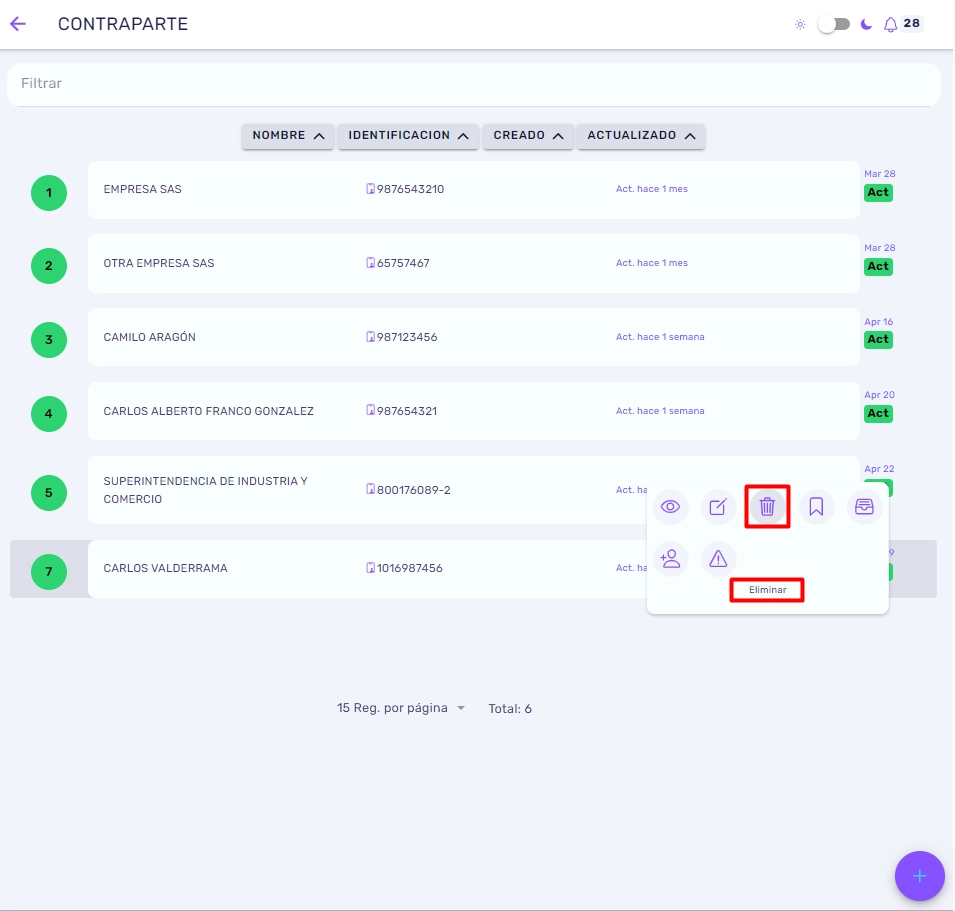Focus the Filtrar search field

pos(474,83)
